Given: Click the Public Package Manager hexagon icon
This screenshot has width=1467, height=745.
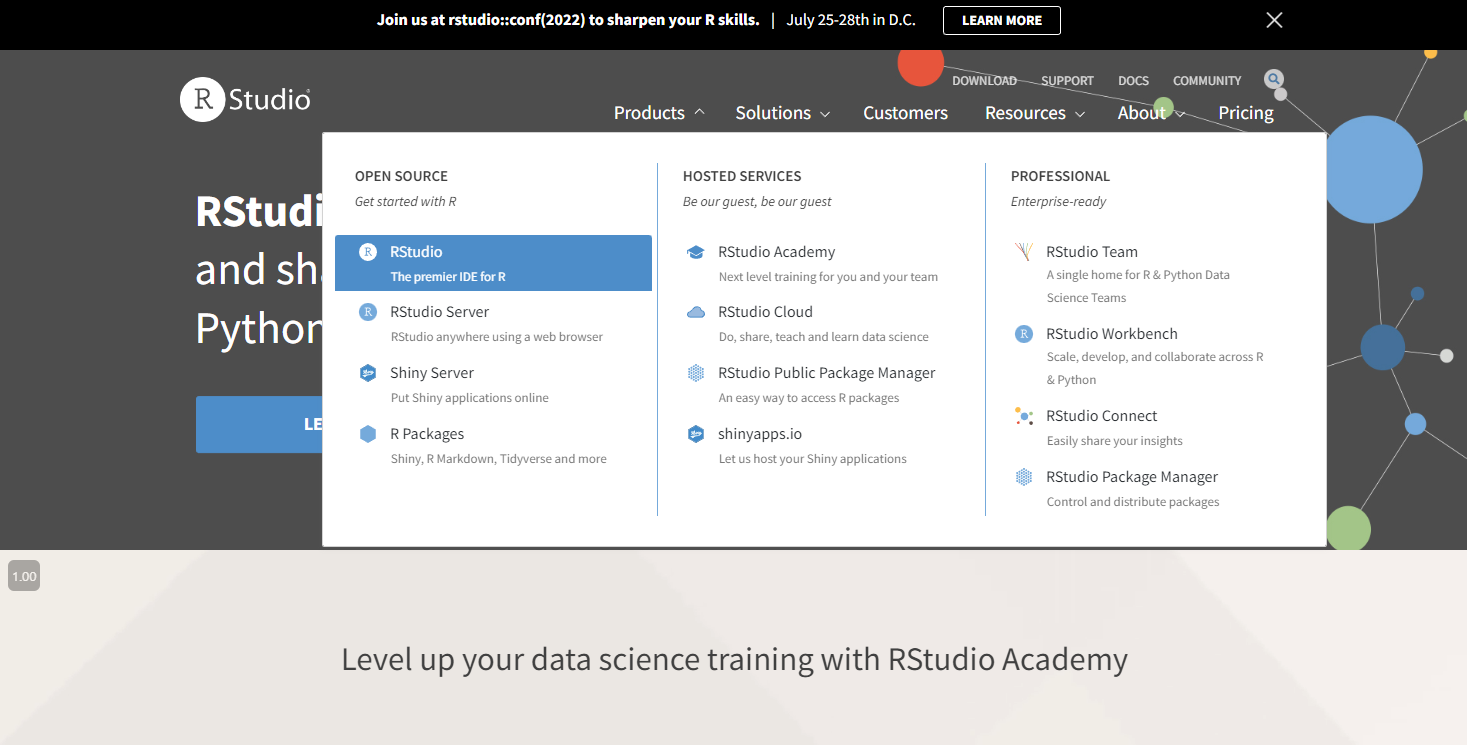Looking at the screenshot, I should (696, 373).
